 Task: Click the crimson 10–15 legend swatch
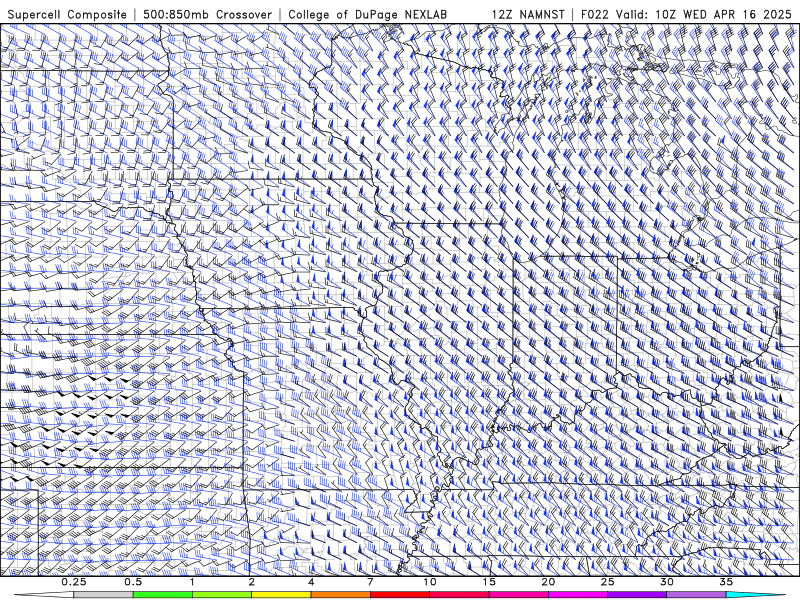pyautogui.click(x=459, y=595)
